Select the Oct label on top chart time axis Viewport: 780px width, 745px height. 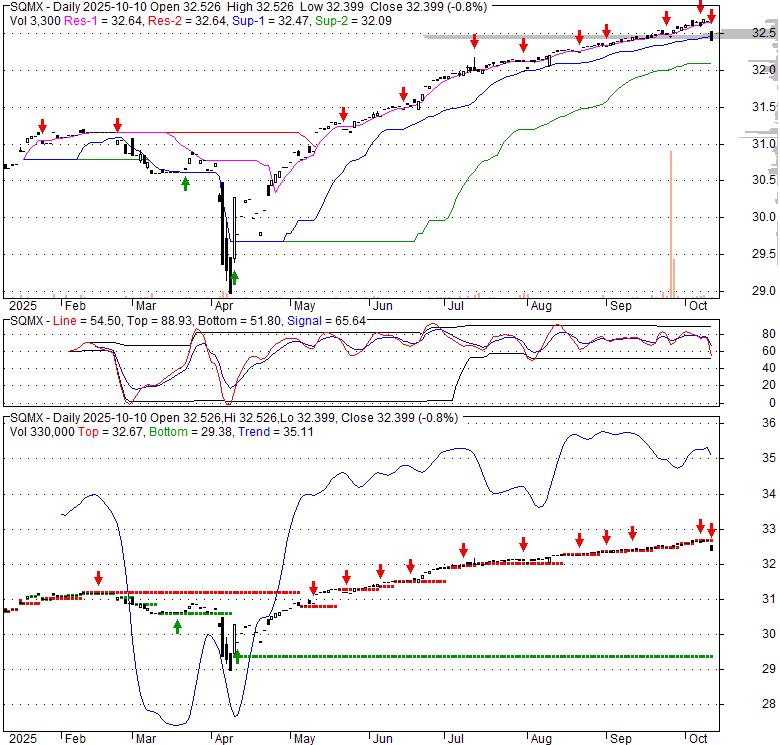coord(698,306)
